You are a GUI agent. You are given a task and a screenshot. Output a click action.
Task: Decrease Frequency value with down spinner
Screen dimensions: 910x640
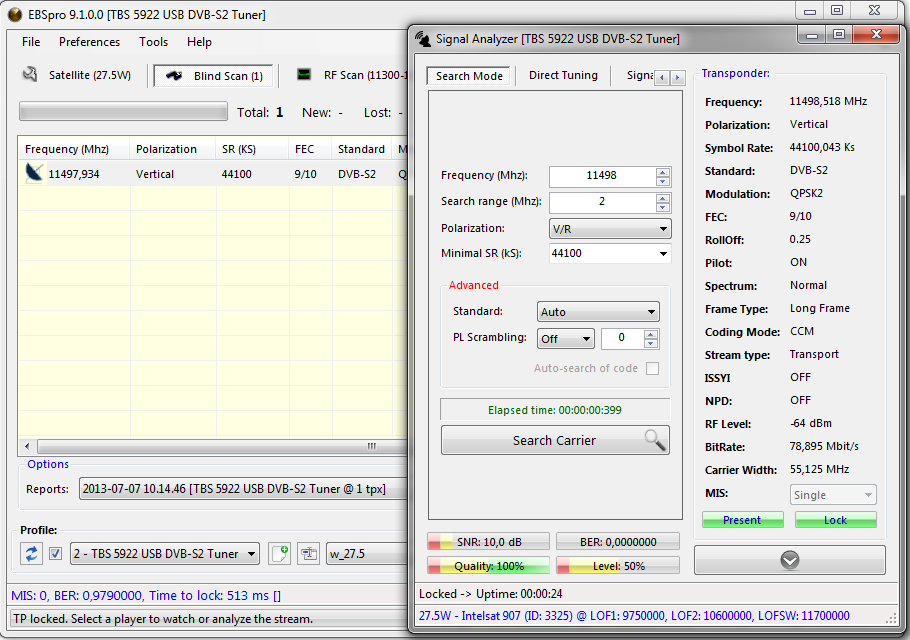click(x=663, y=181)
